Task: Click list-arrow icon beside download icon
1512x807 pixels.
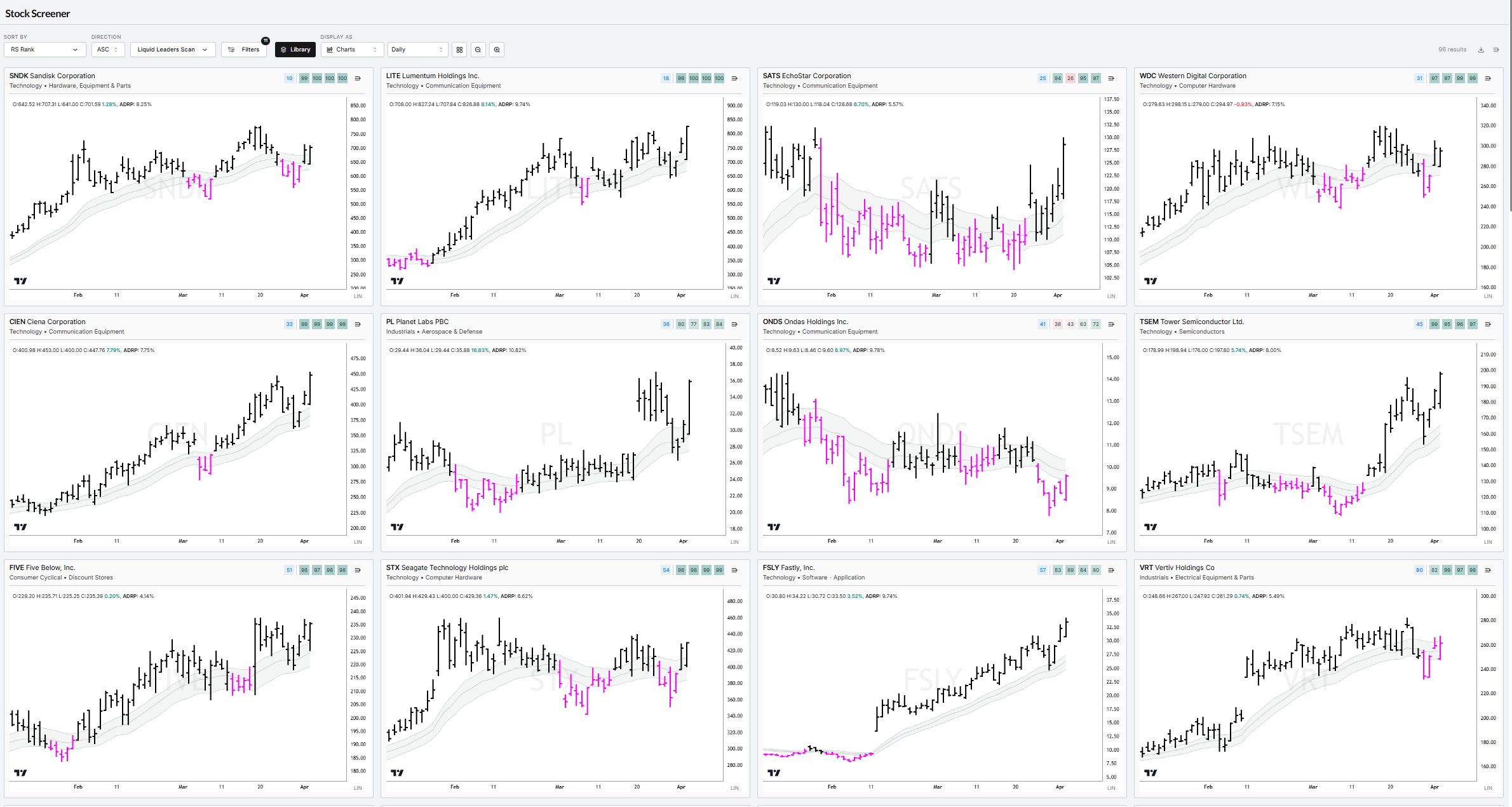Action: (1496, 50)
